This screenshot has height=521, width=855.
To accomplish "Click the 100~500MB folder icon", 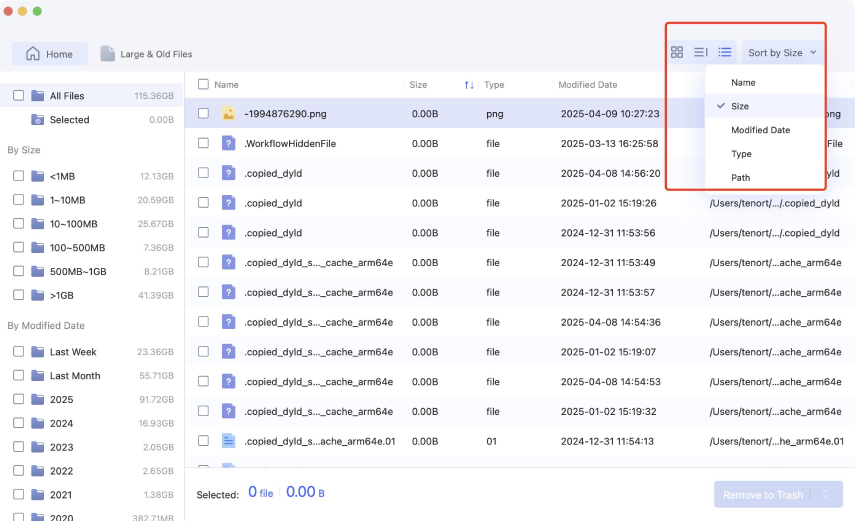I will [x=38, y=247].
